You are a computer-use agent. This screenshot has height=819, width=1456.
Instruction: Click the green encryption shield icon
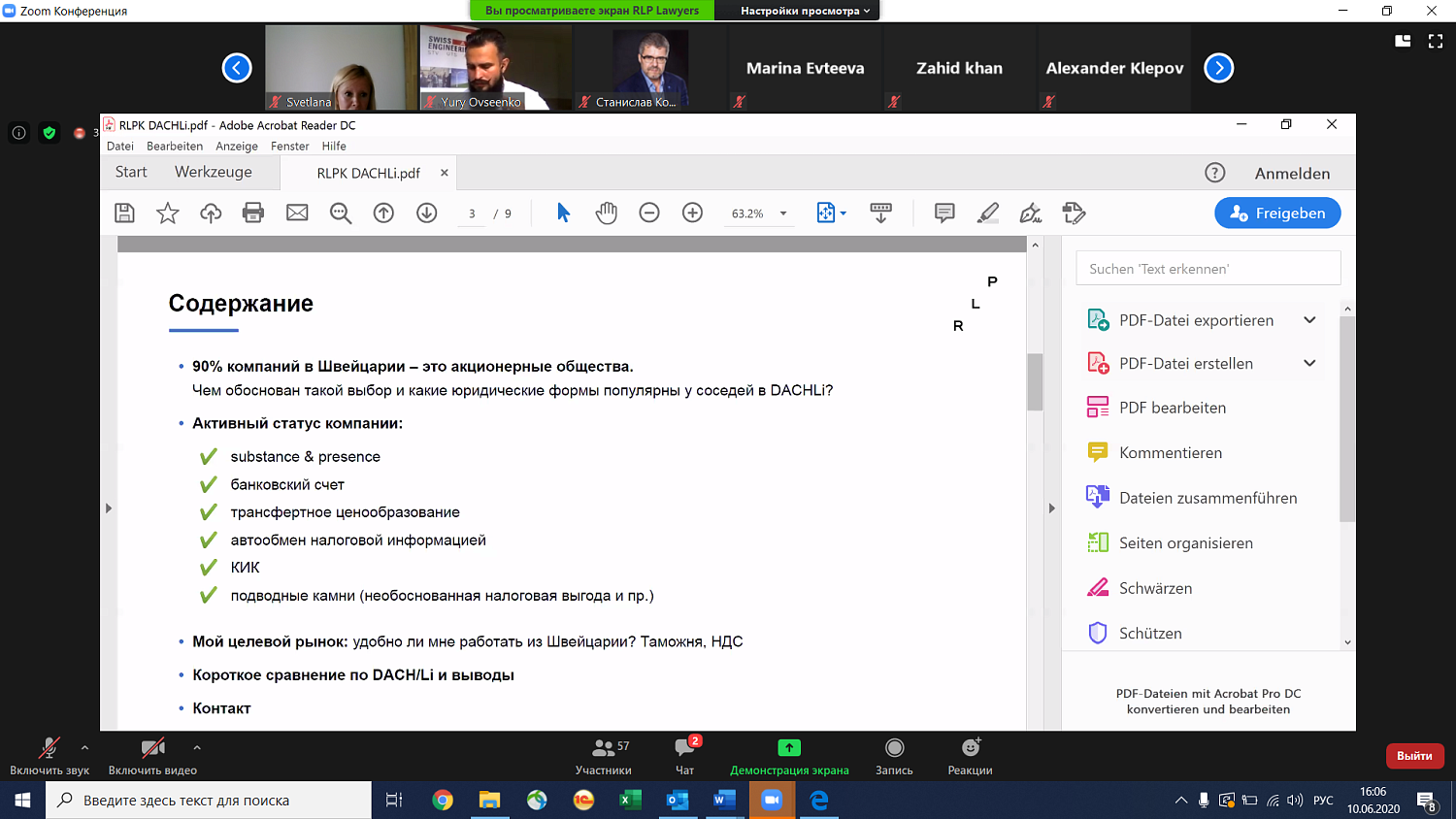(x=50, y=133)
